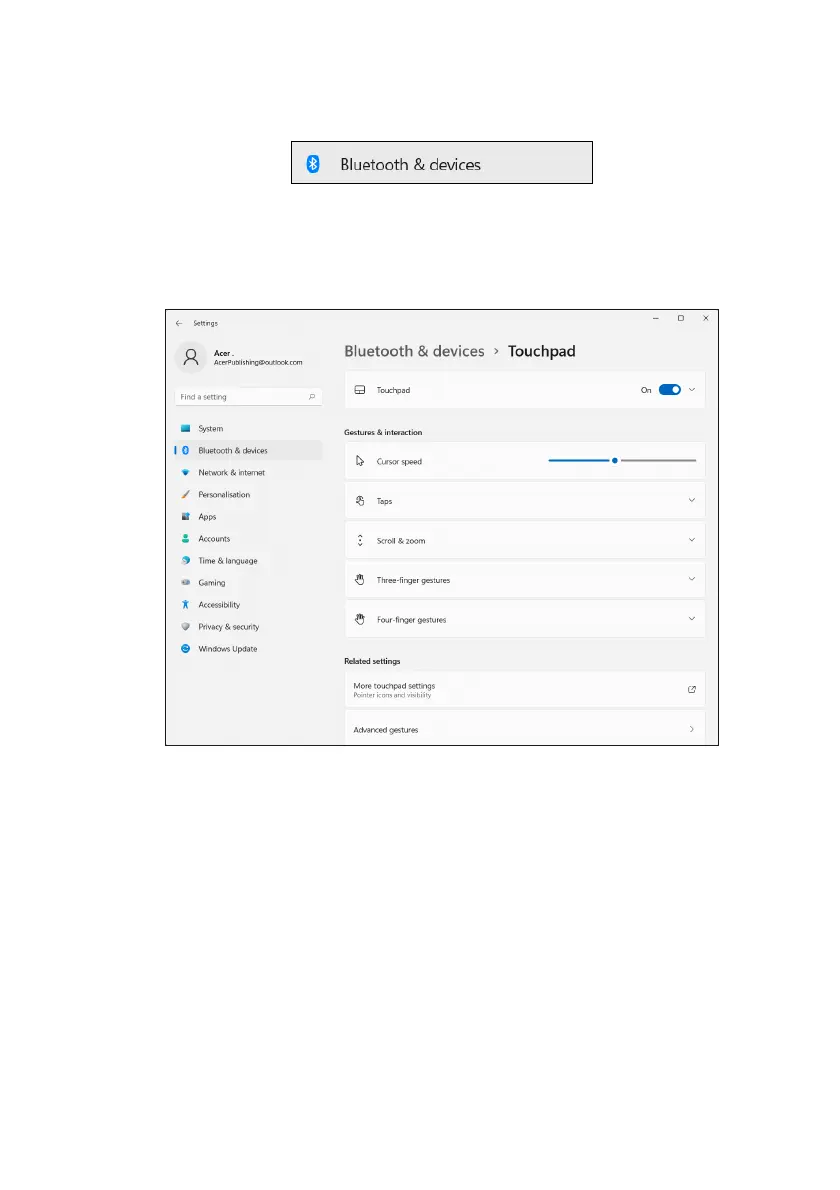Image resolution: width=840 pixels, height=1190 pixels.
Task: Select the Personalisation paintbrush icon
Action: point(185,495)
